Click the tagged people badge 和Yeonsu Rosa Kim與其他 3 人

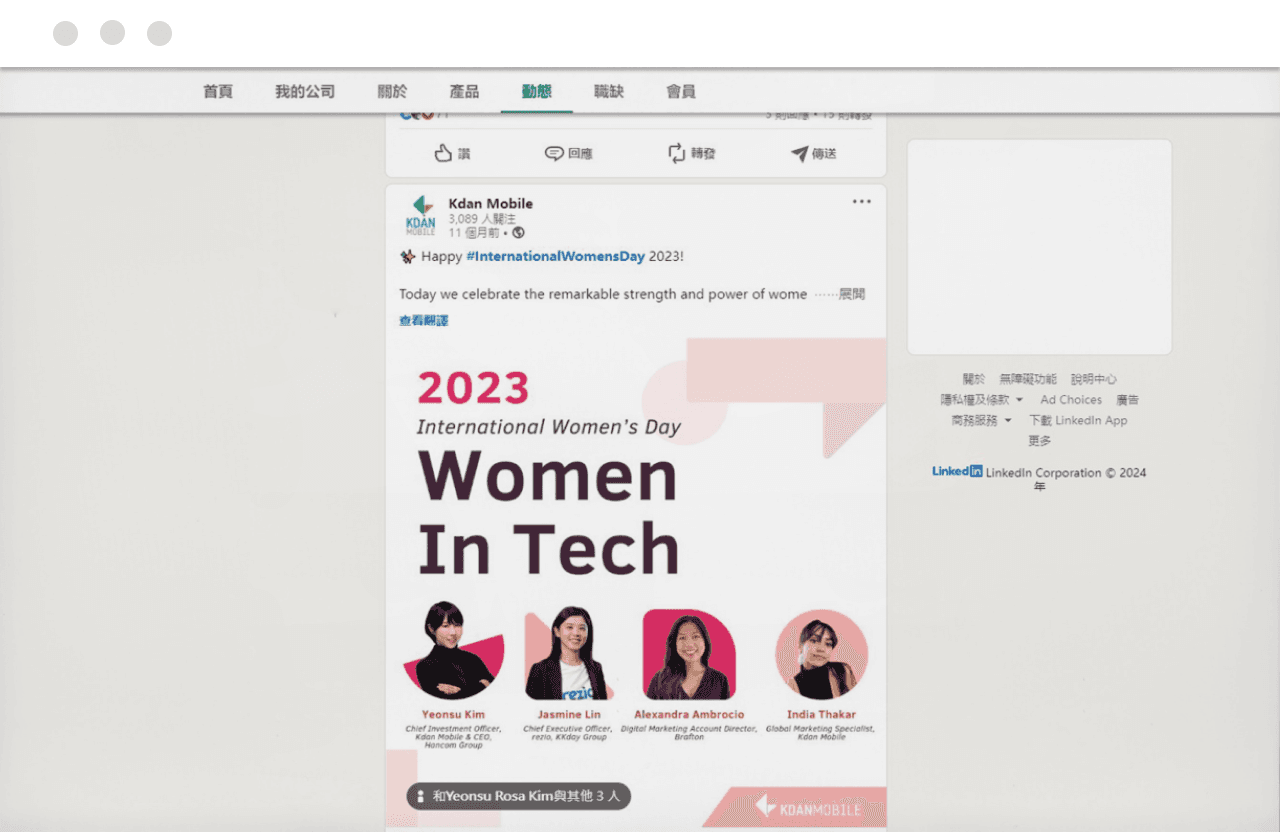click(x=518, y=796)
